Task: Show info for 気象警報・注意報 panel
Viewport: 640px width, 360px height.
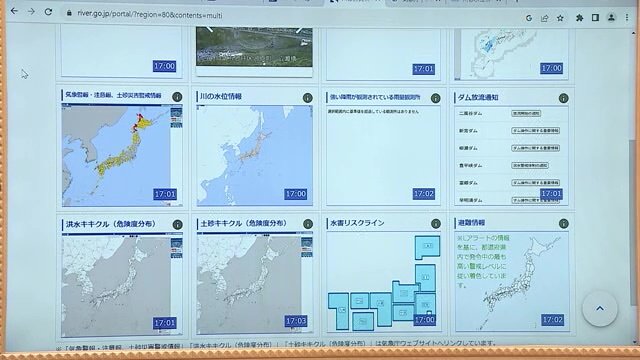Action: [x=177, y=97]
